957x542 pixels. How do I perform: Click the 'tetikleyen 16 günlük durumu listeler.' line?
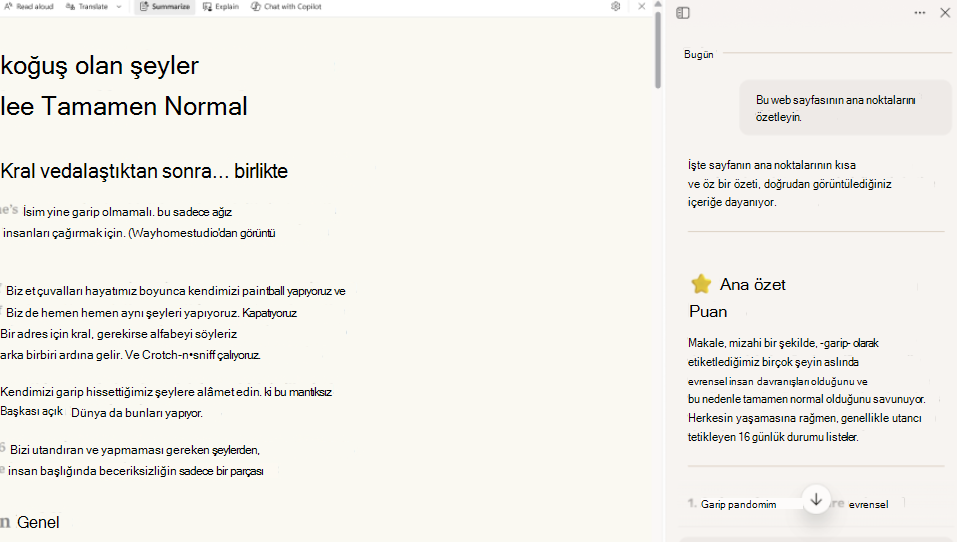[x=773, y=437]
